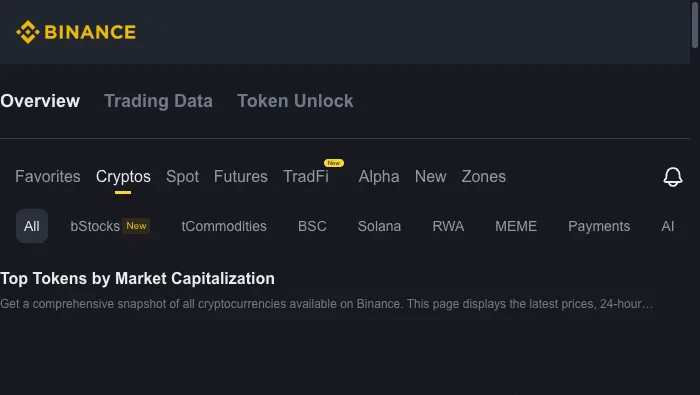
Task: Open the Zones tab
Action: (483, 177)
